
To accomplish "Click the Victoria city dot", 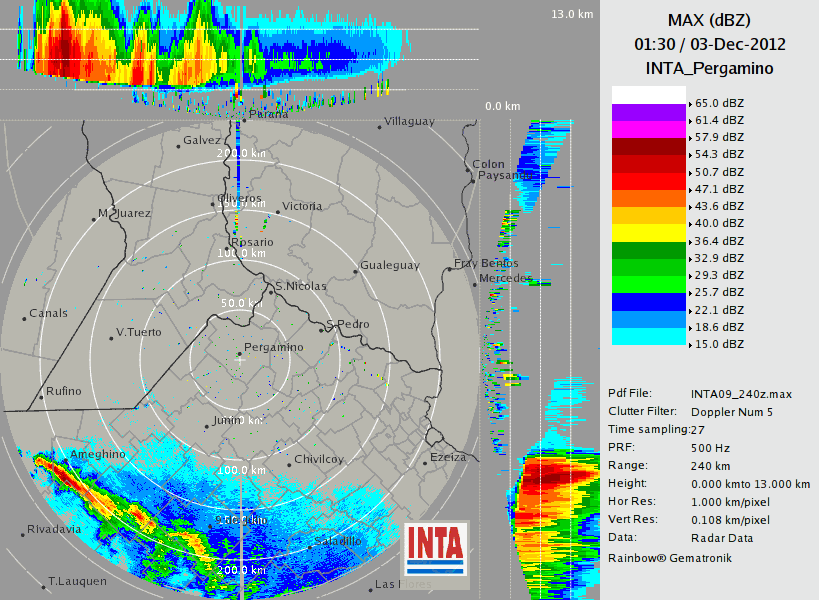I will (278, 212).
